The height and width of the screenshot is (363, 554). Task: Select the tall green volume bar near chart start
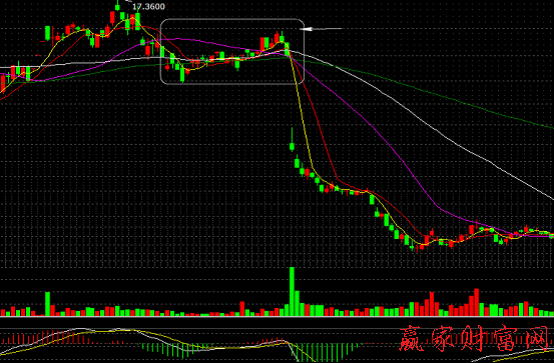pyautogui.click(x=47, y=304)
